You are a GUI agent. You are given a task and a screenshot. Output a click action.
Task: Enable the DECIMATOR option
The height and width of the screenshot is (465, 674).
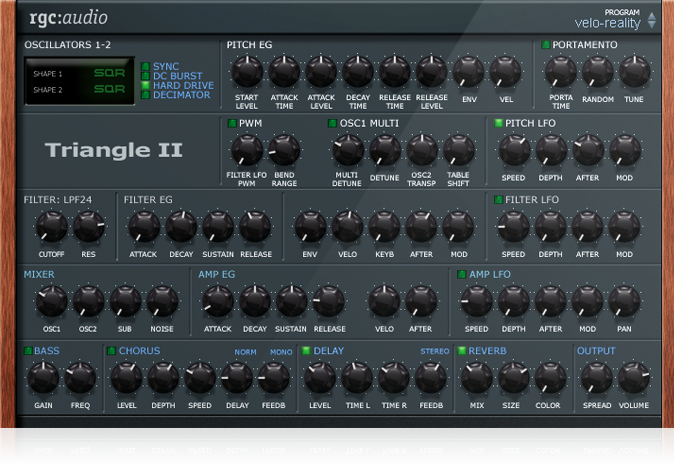tap(145, 95)
